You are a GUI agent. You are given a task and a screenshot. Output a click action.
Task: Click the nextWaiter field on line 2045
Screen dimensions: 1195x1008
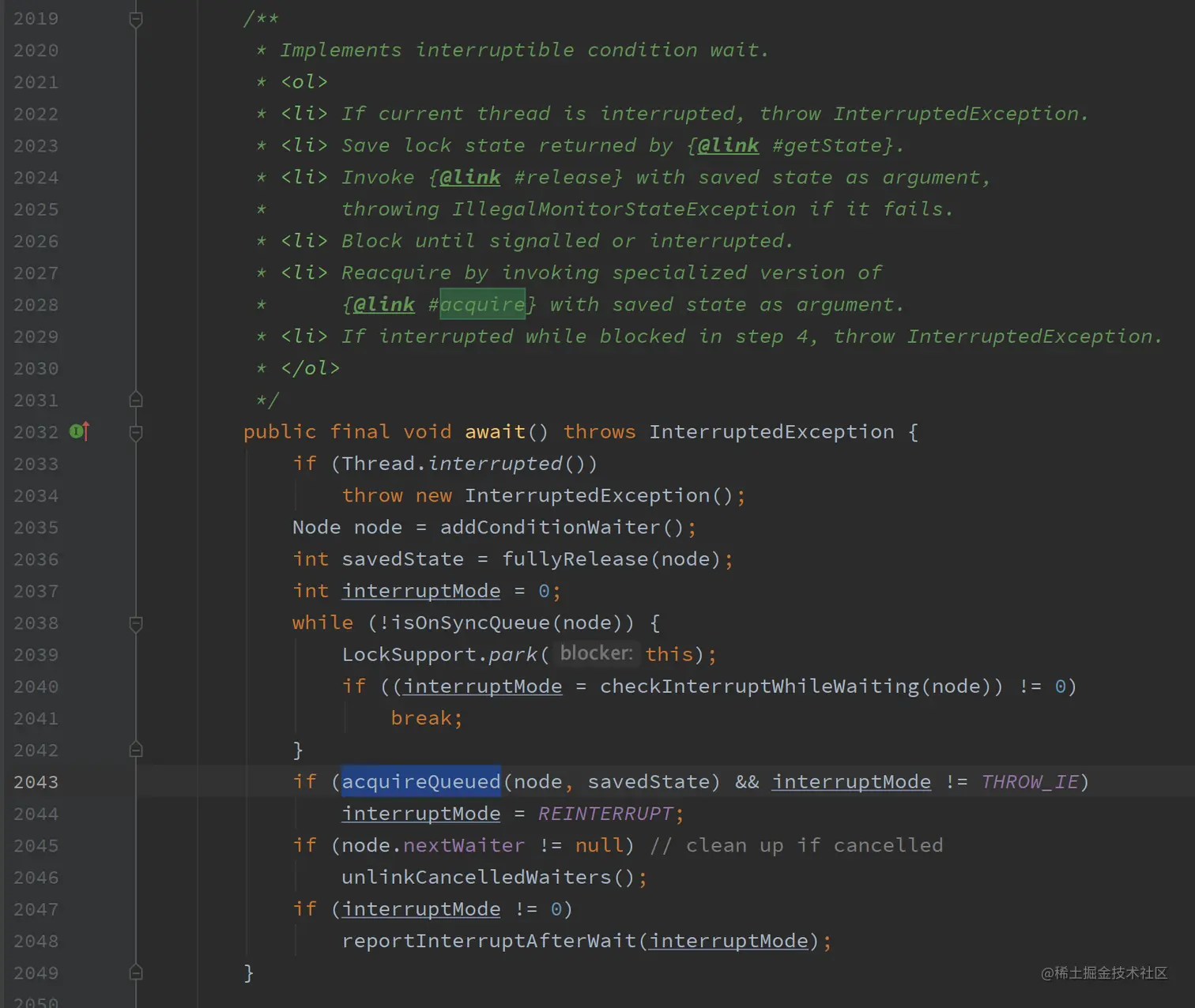pos(464,845)
